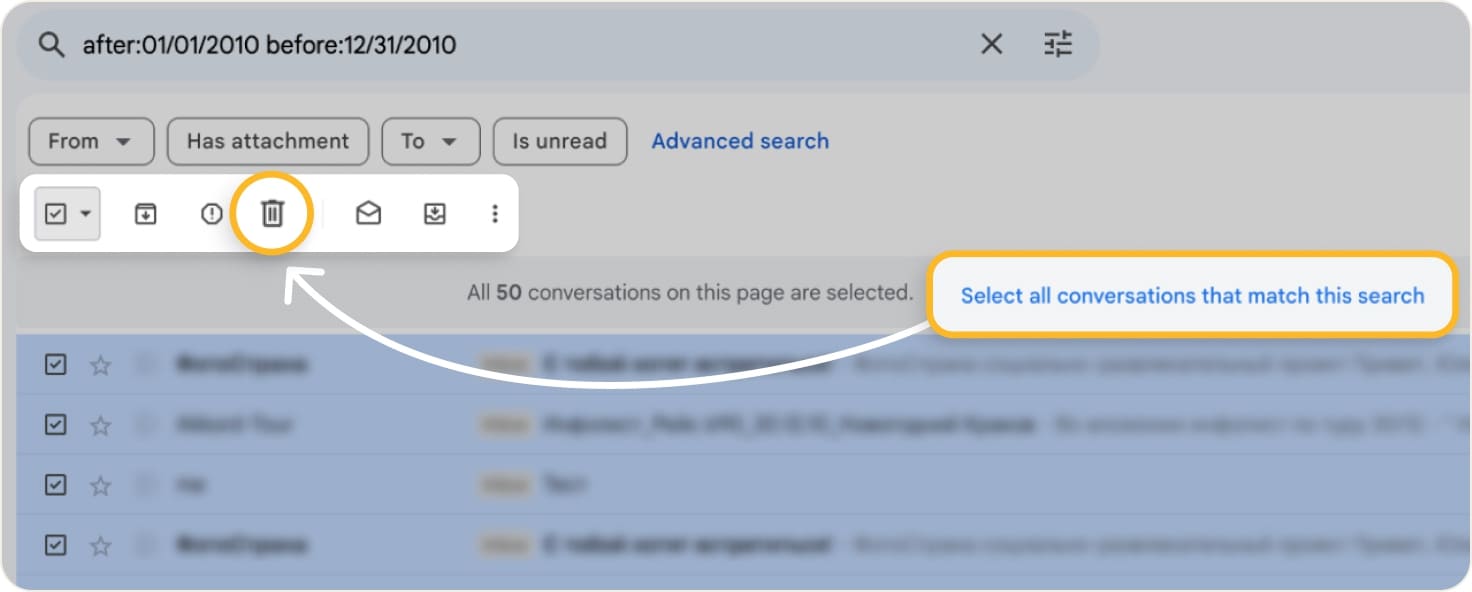Image resolution: width=1472 pixels, height=592 pixels.
Task: Uncheck the first email's row checkbox
Action: [55, 365]
